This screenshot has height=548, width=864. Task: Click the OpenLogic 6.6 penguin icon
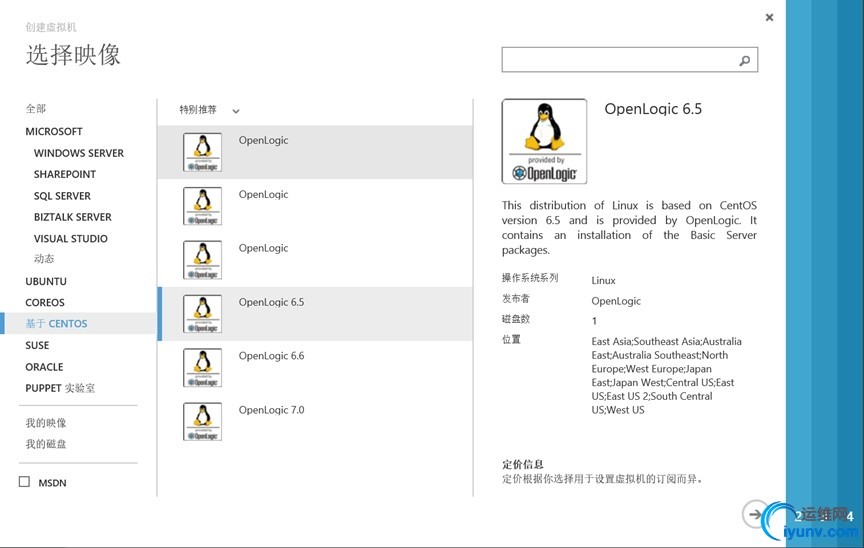202,368
